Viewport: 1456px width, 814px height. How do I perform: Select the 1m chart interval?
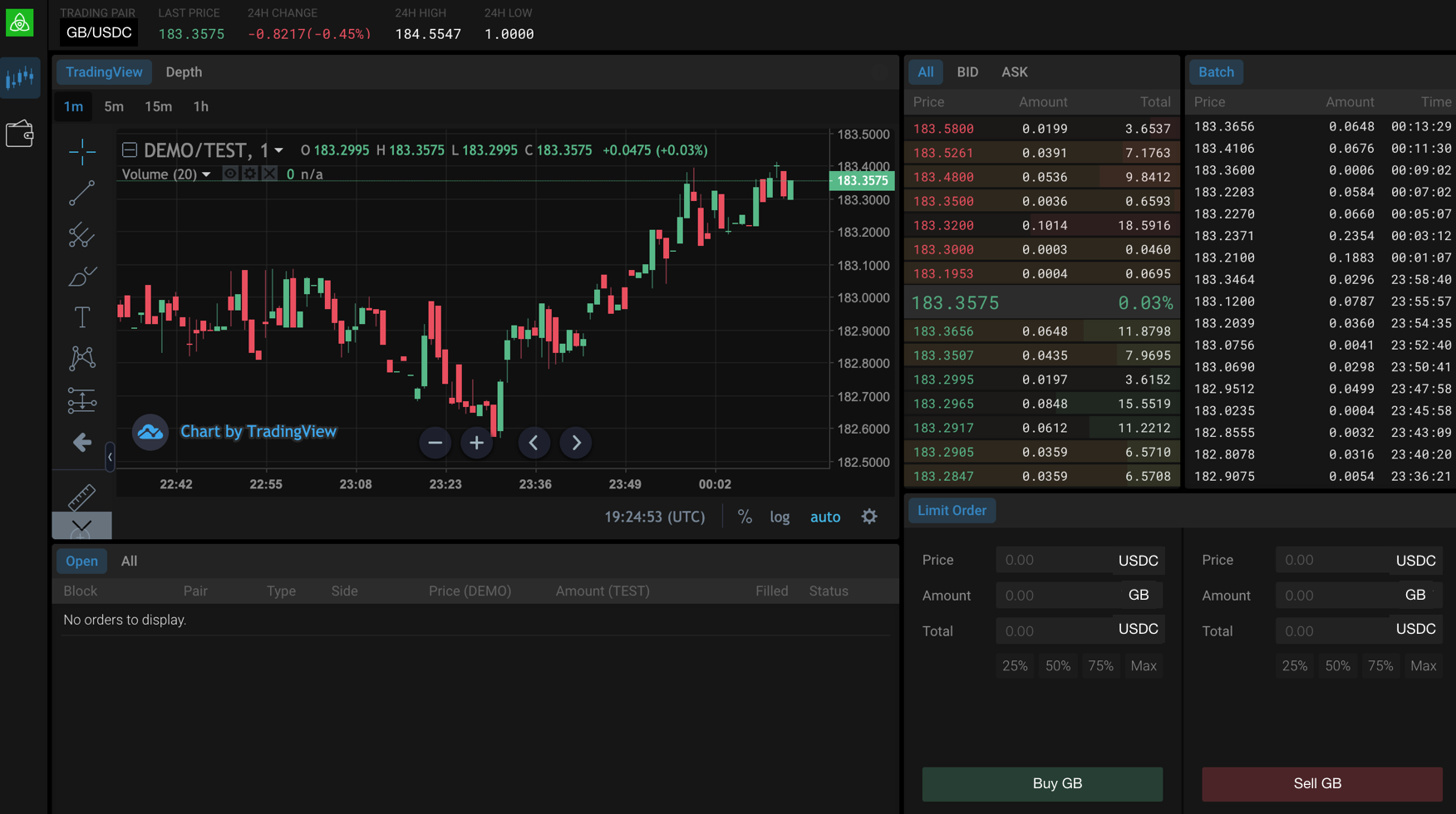pos(73,106)
